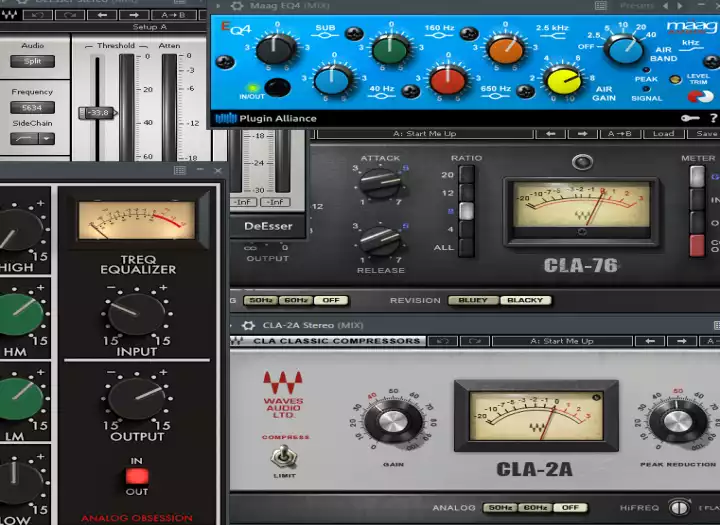The height and width of the screenshot is (525, 720).
Task: Click the right -Inf peak readout
Action: [x=276, y=202]
